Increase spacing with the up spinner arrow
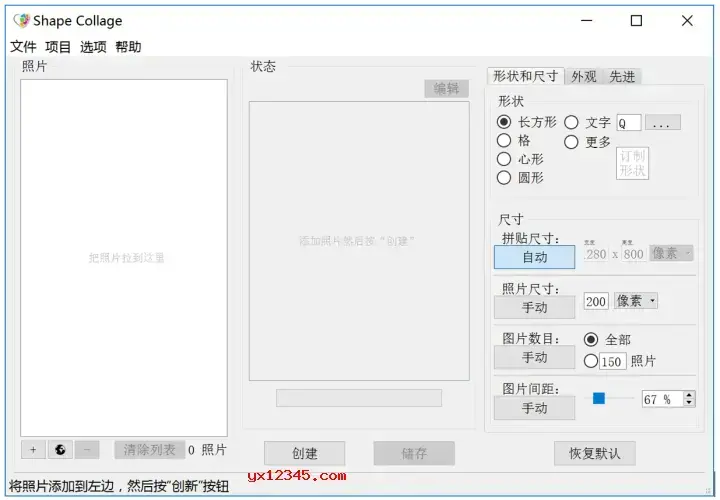 (x=688, y=395)
